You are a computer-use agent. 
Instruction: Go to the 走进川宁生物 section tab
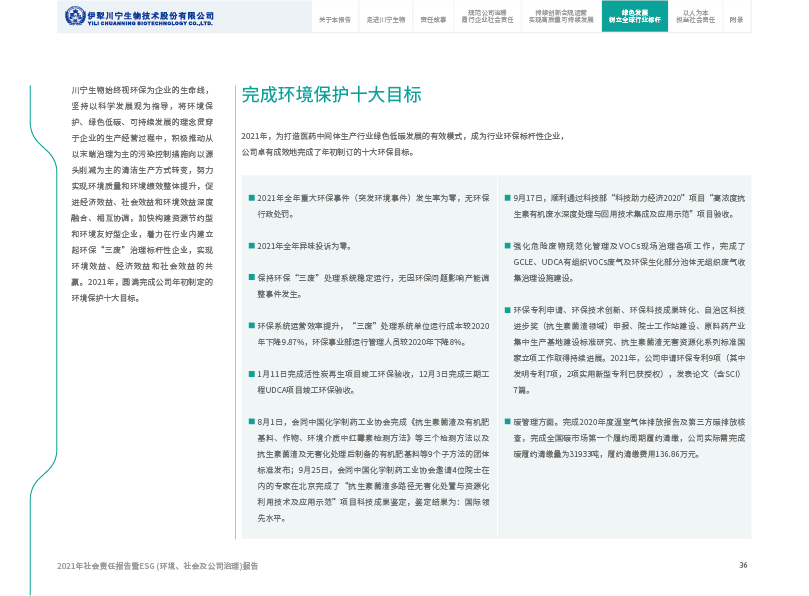pyautogui.click(x=385, y=19)
